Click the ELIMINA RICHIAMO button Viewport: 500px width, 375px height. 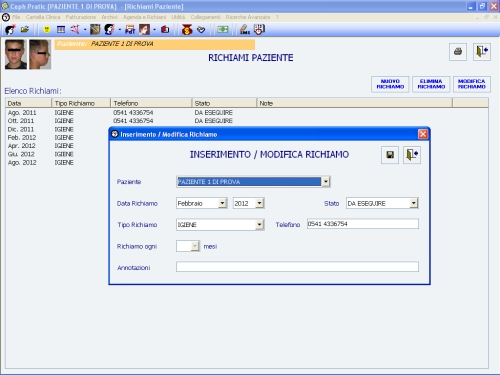coord(431,84)
